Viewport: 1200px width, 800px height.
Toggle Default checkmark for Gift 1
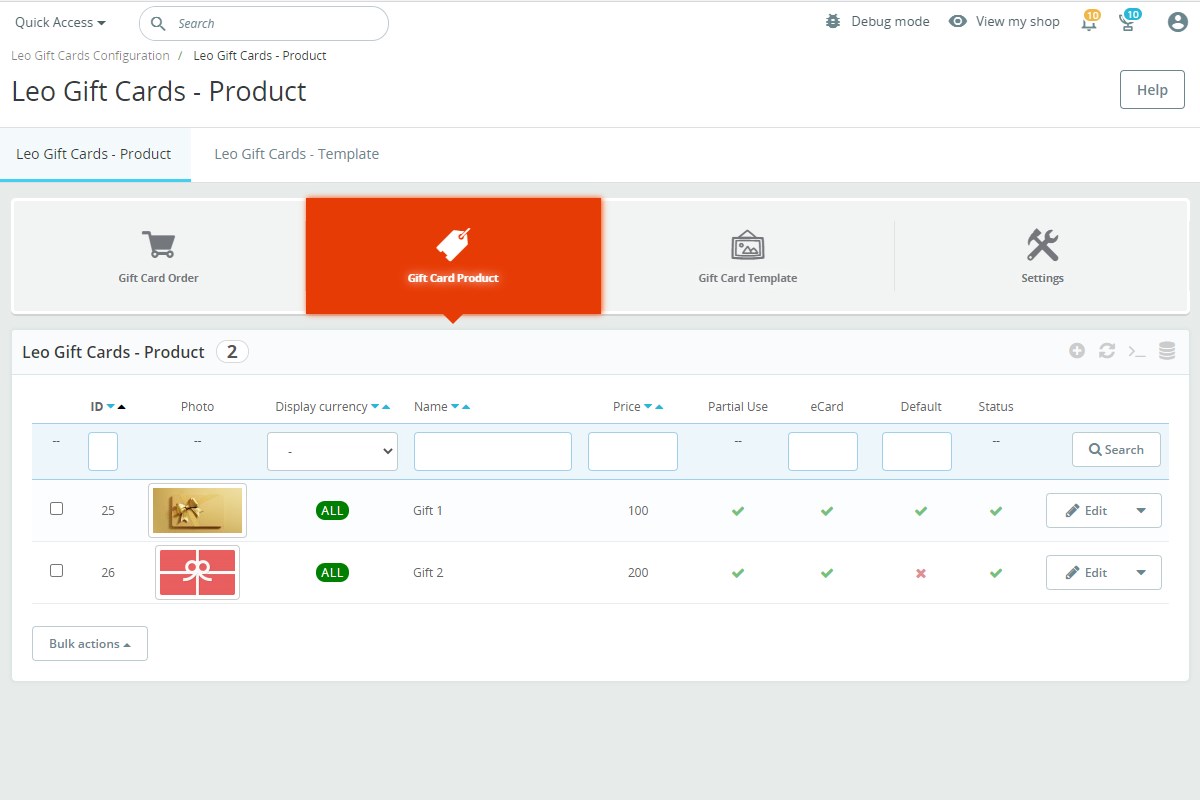coord(921,511)
